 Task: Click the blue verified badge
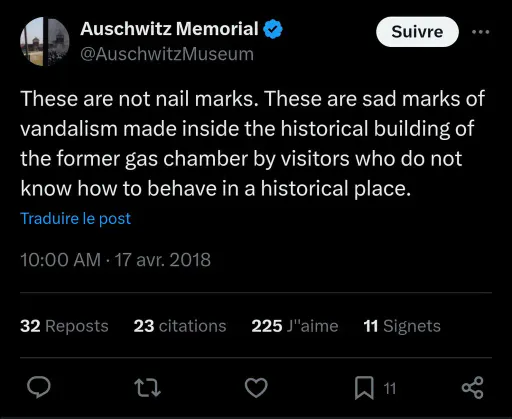(x=273, y=29)
